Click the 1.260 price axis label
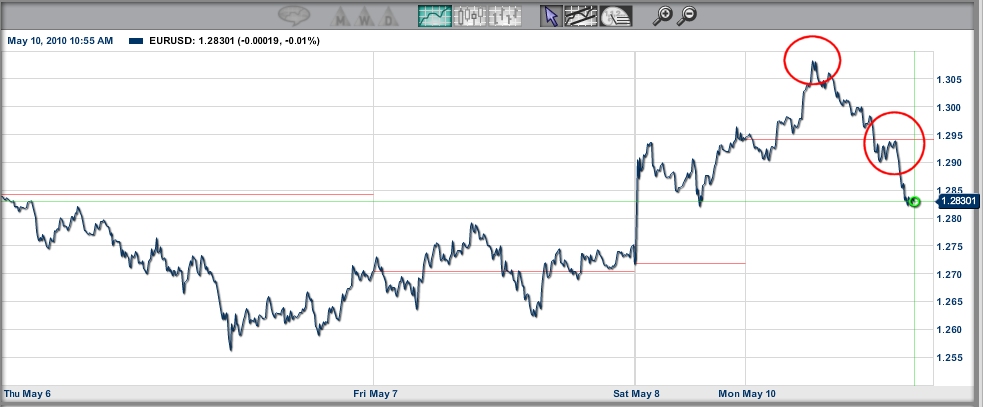This screenshot has height=407, width=983. 949,330
